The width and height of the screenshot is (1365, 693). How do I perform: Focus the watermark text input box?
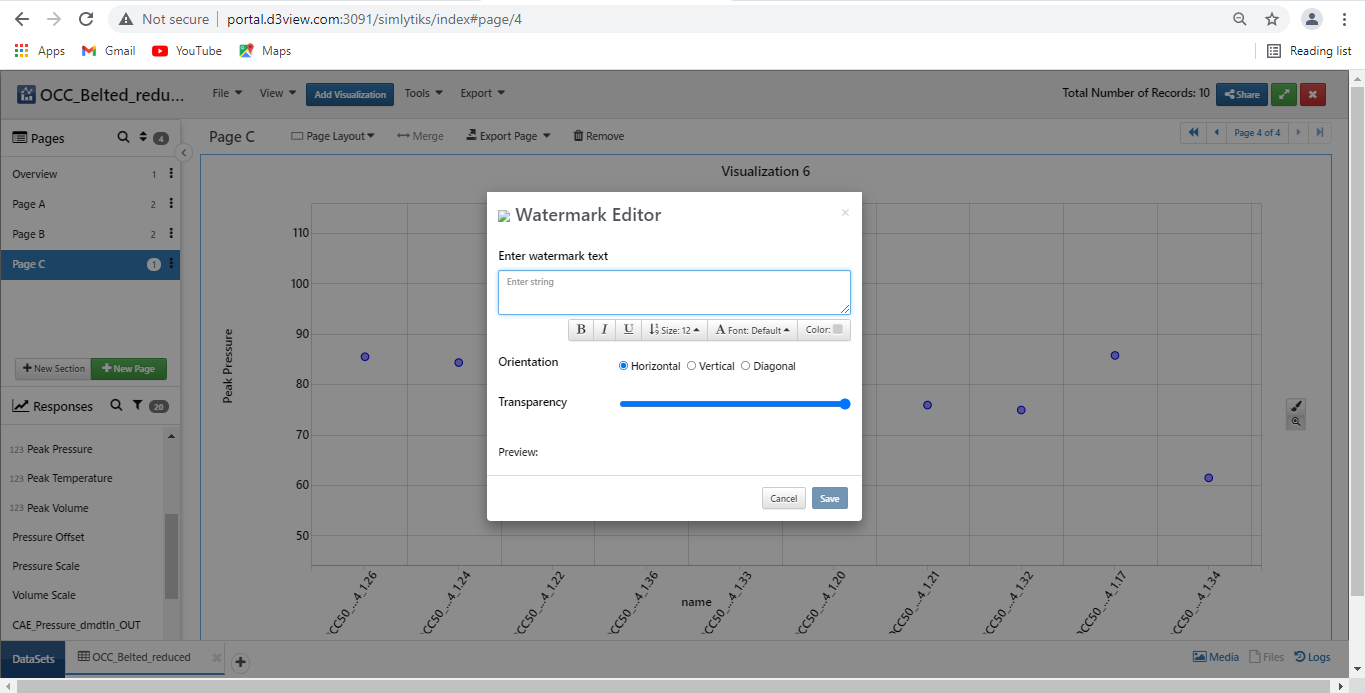pos(674,292)
